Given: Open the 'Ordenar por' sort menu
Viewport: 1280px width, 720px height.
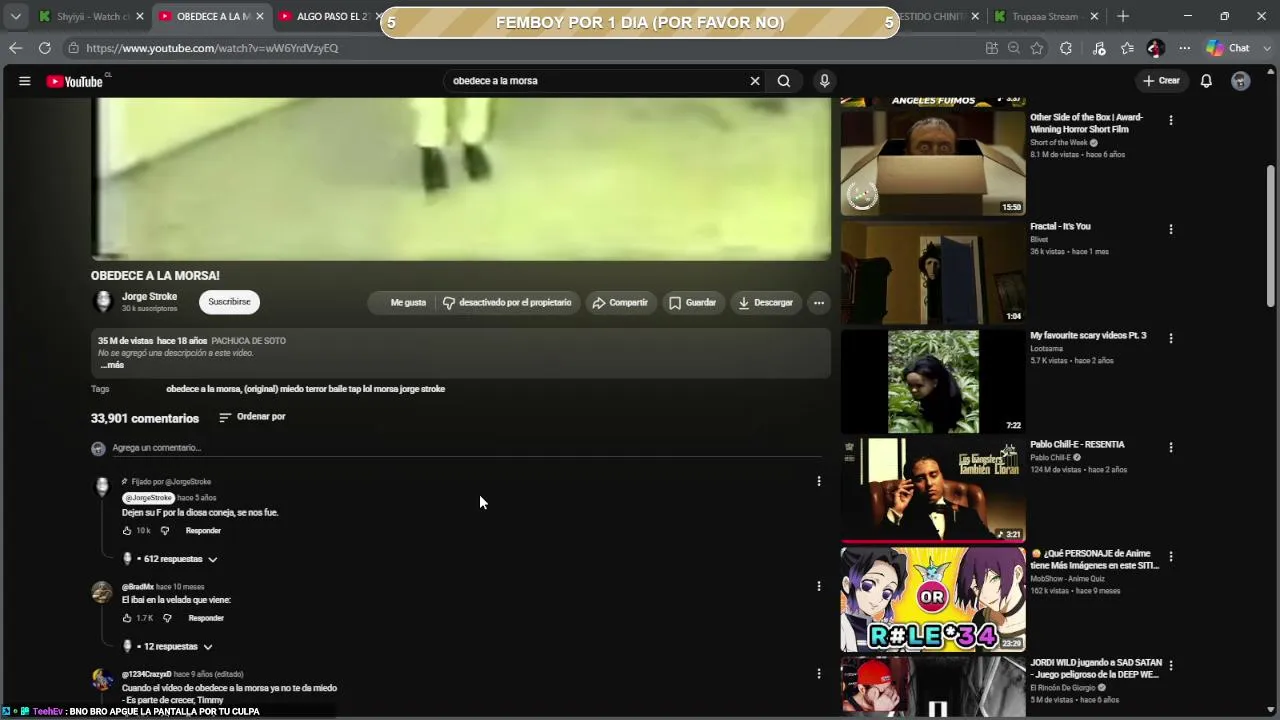Looking at the screenshot, I should 252,417.
